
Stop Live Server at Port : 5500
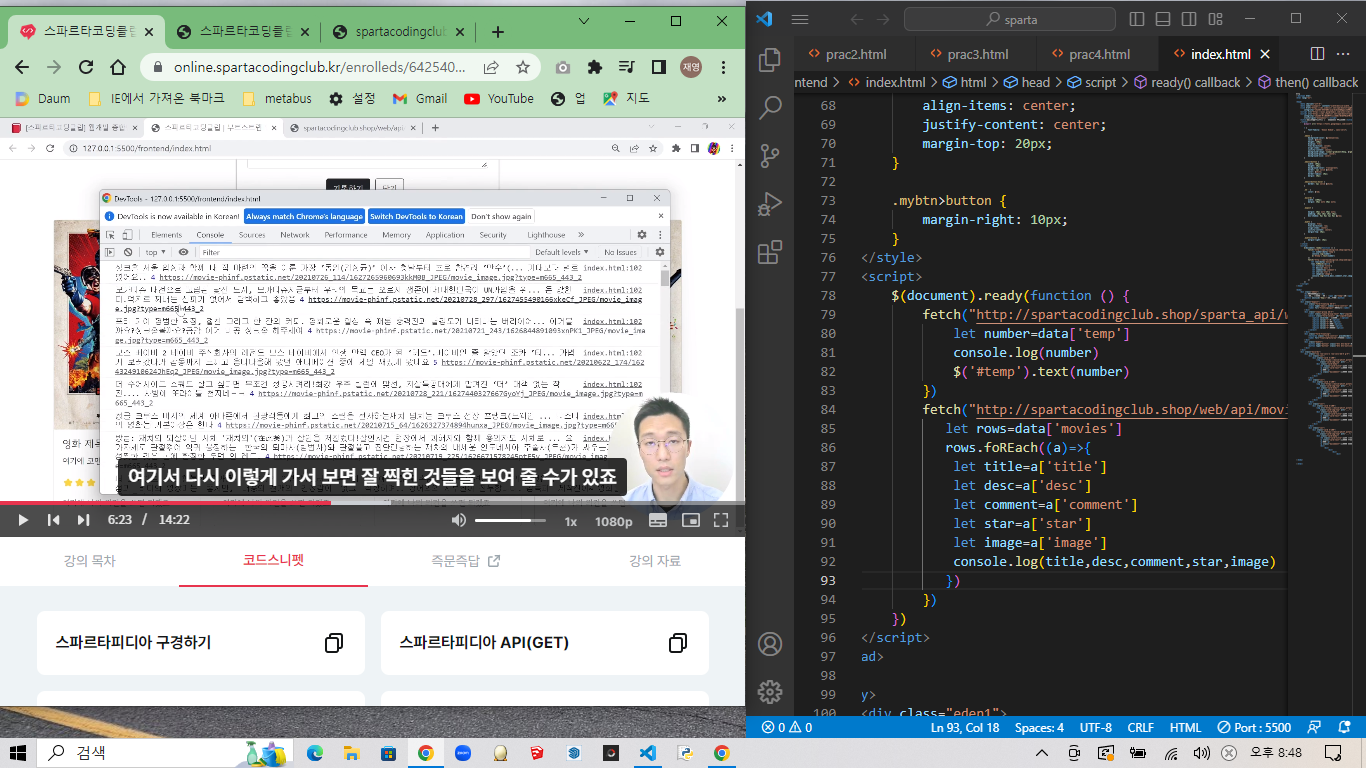coord(1255,728)
